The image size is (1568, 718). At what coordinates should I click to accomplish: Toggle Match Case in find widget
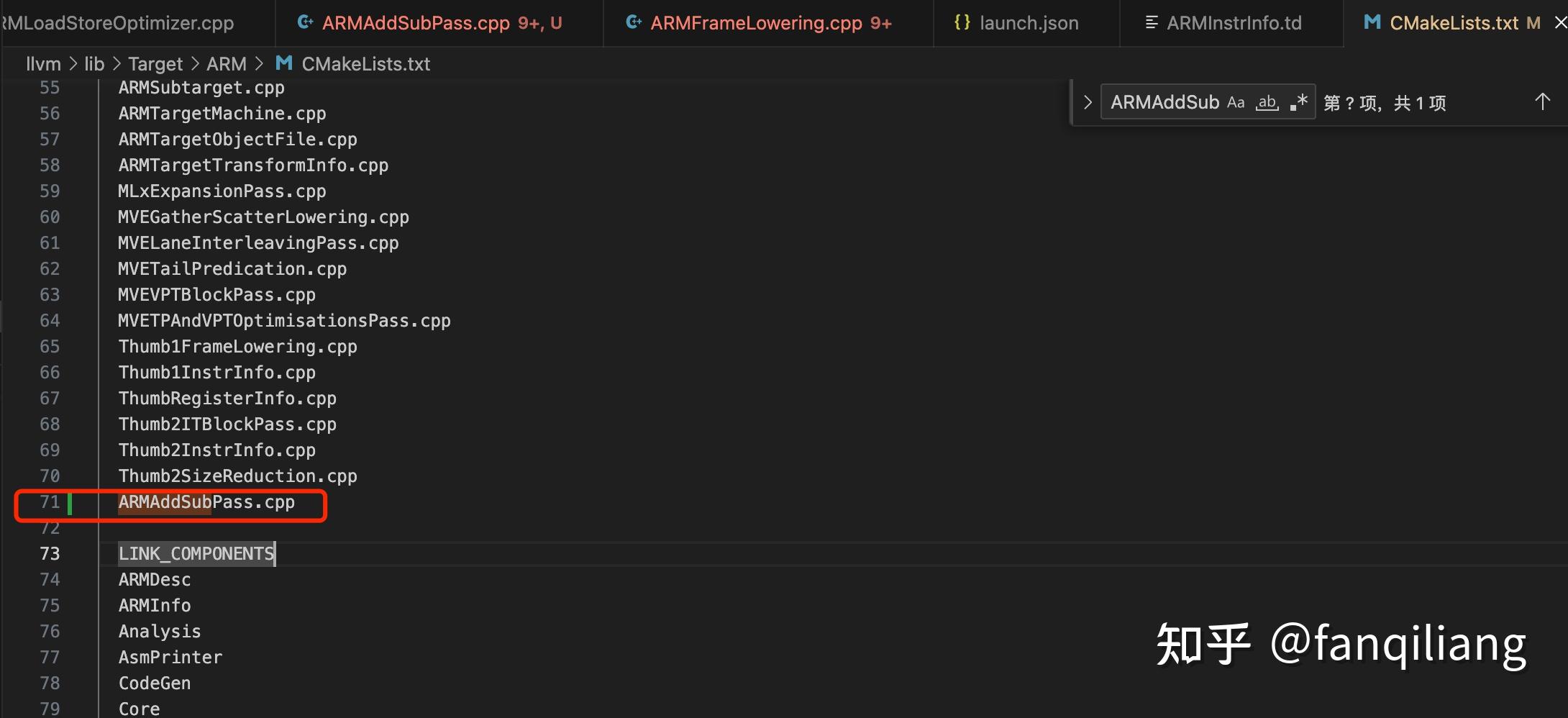click(x=1236, y=103)
